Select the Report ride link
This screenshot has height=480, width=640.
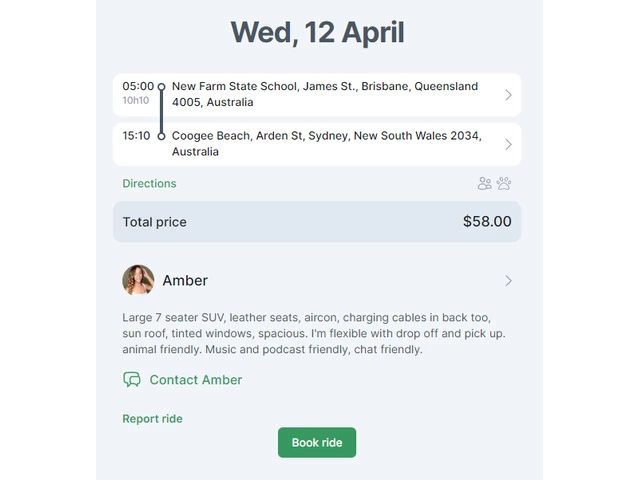pyautogui.click(x=152, y=419)
